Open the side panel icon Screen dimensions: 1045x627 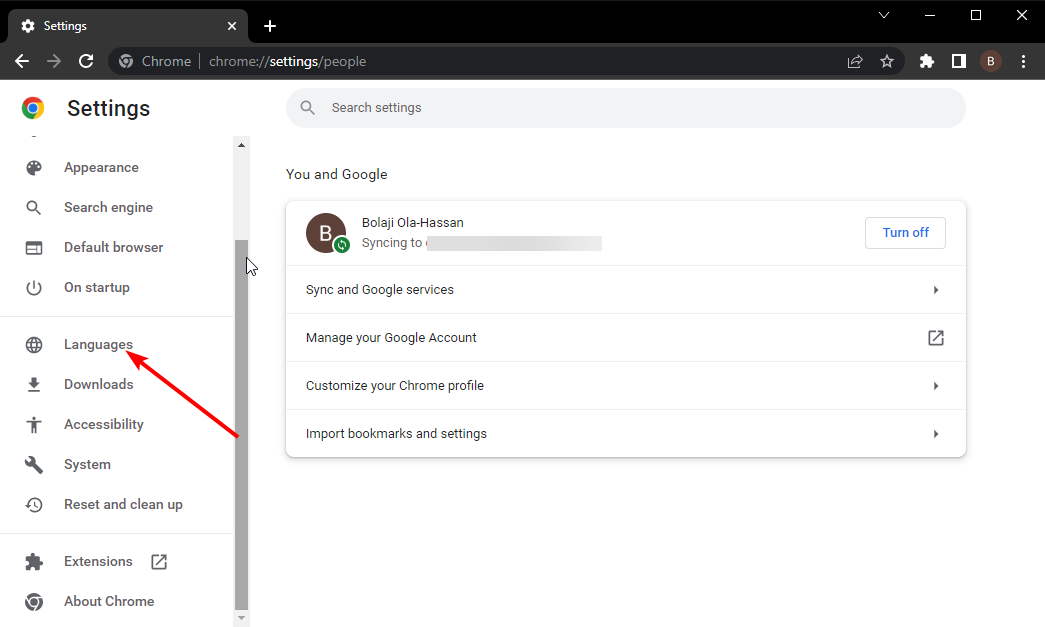(x=958, y=61)
